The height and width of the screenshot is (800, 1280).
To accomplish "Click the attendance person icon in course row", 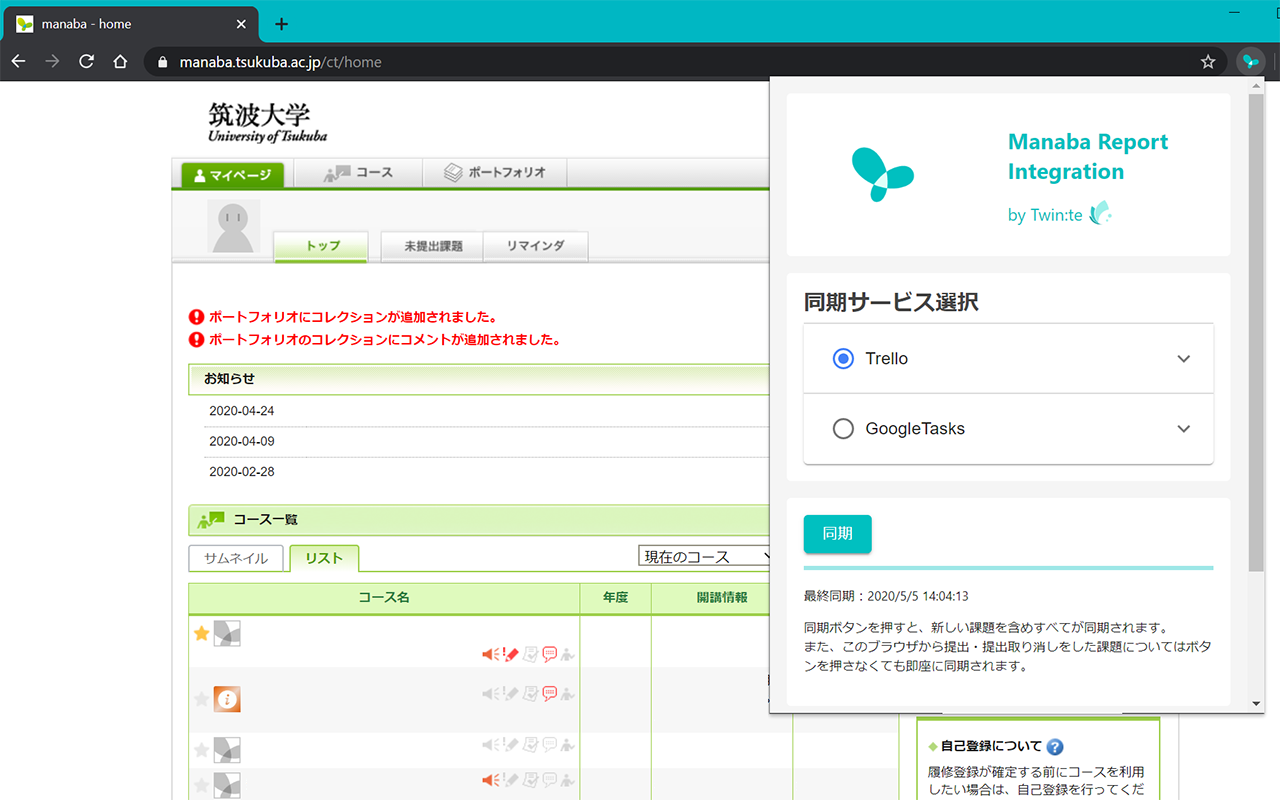I will click(x=567, y=655).
